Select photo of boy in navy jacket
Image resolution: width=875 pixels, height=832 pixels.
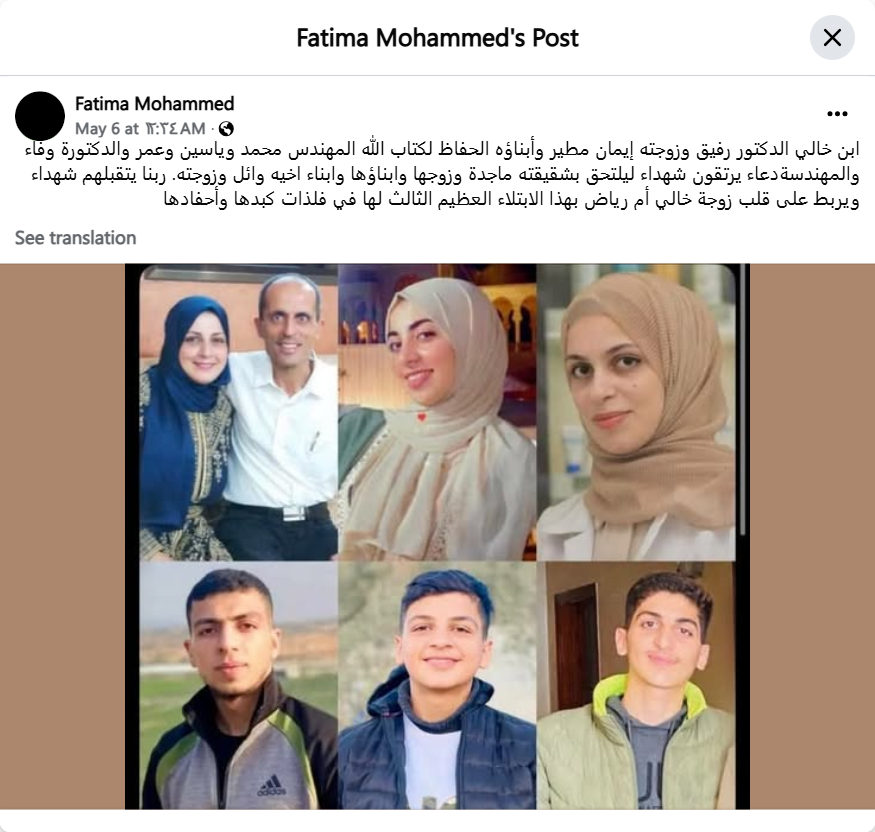click(438, 685)
